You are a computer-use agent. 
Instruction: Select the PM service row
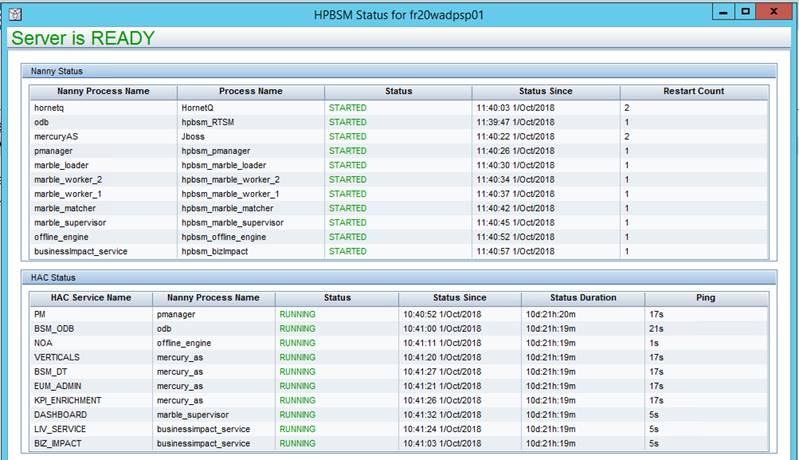399,314
